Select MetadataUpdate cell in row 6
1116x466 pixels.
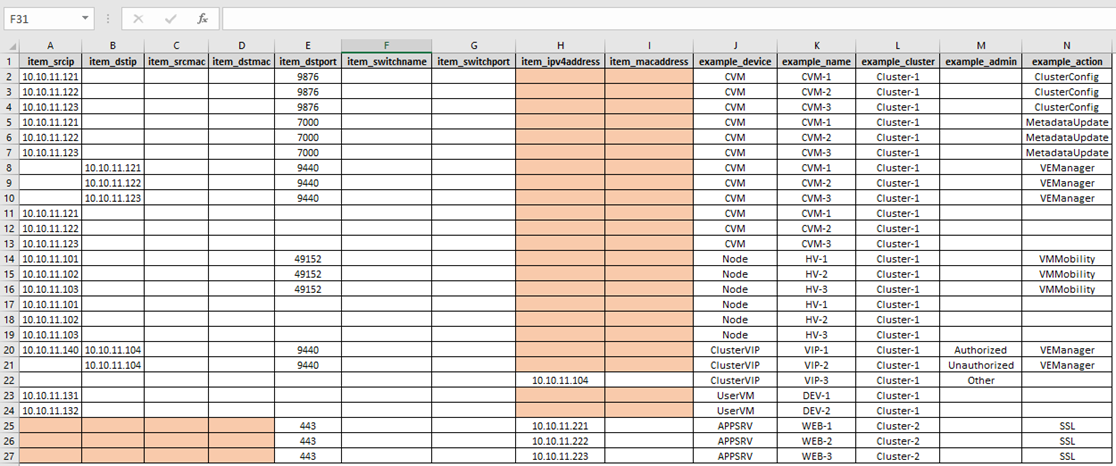(1068, 137)
